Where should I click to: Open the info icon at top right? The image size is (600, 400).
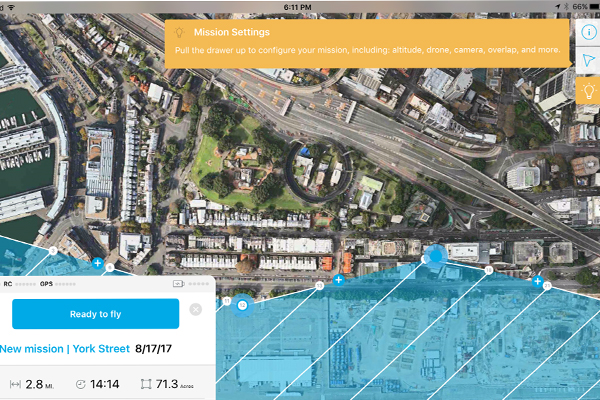(x=589, y=32)
